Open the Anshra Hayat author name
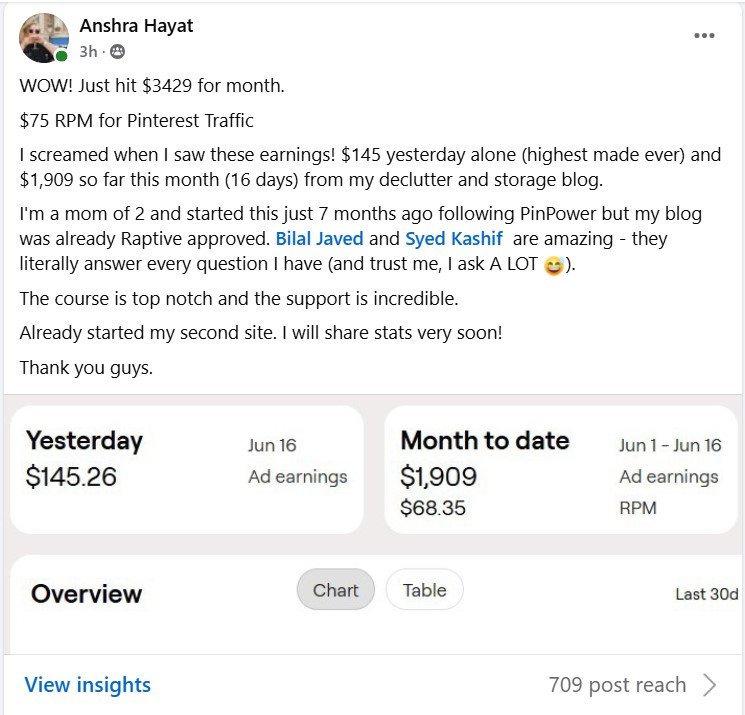This screenshot has height=715, width=745. [136, 26]
